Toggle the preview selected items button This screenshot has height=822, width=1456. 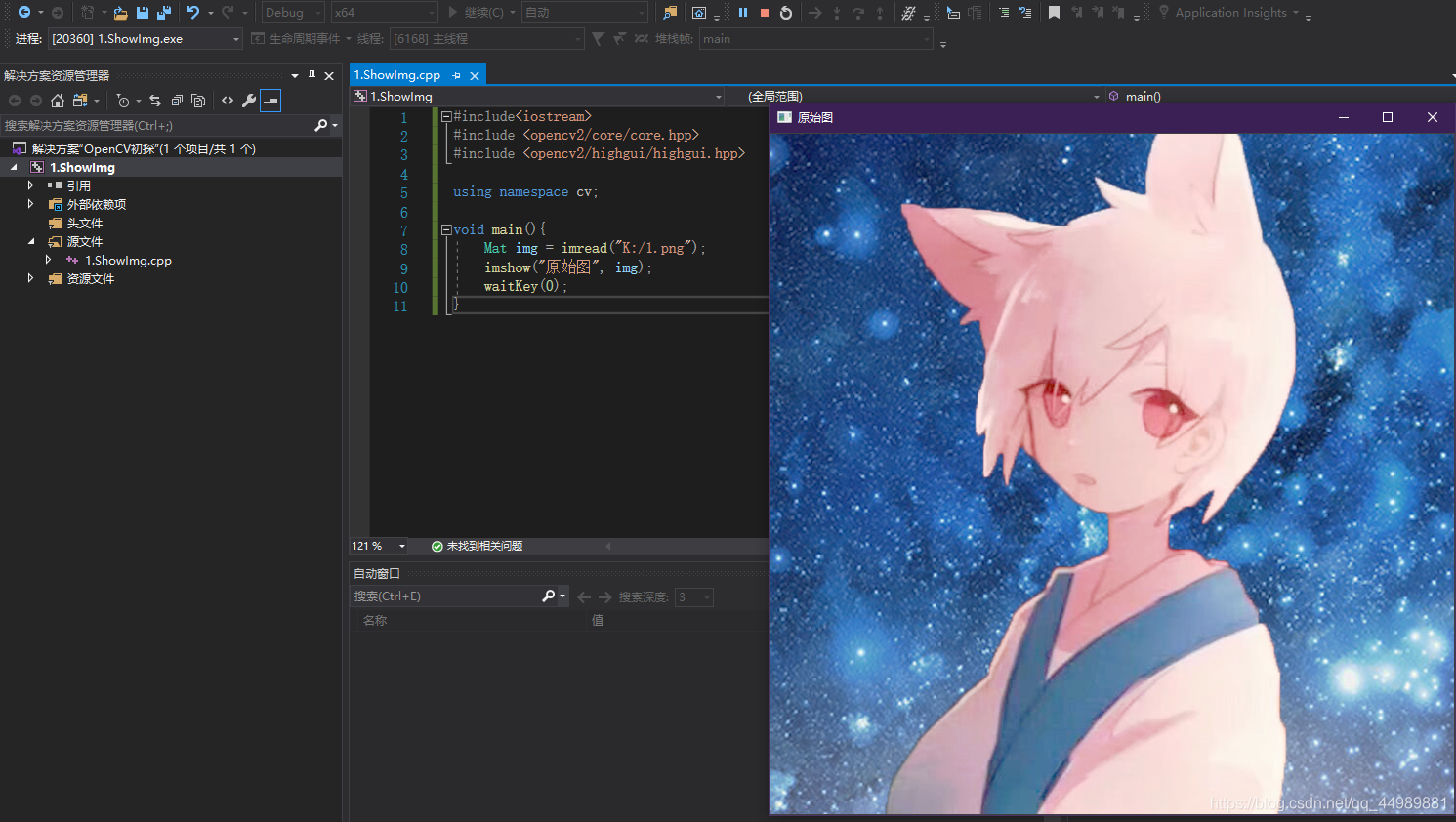270,101
